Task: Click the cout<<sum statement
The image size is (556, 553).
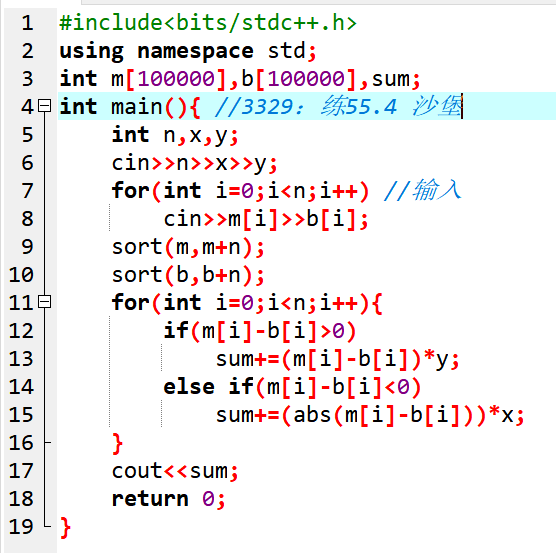Action: [175, 471]
